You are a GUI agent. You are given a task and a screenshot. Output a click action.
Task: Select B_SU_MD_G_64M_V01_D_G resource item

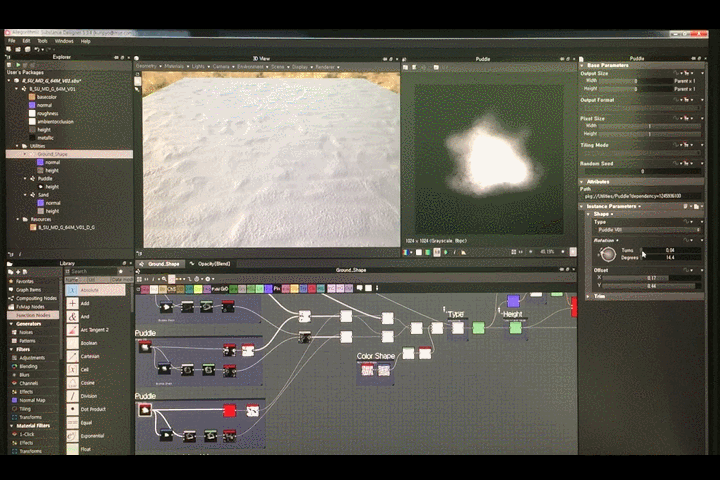[x=62, y=227]
